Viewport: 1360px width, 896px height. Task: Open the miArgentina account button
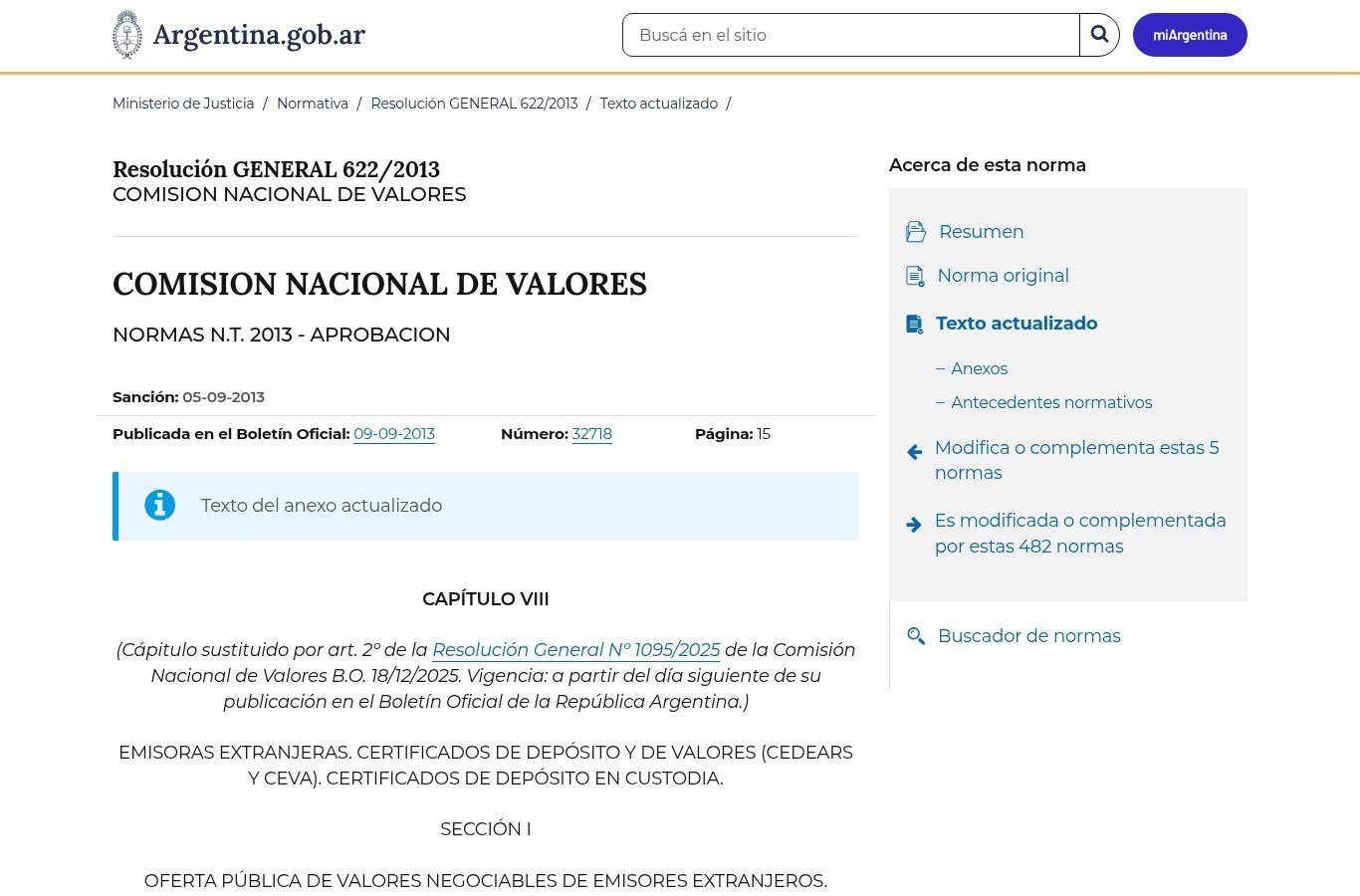[1190, 35]
